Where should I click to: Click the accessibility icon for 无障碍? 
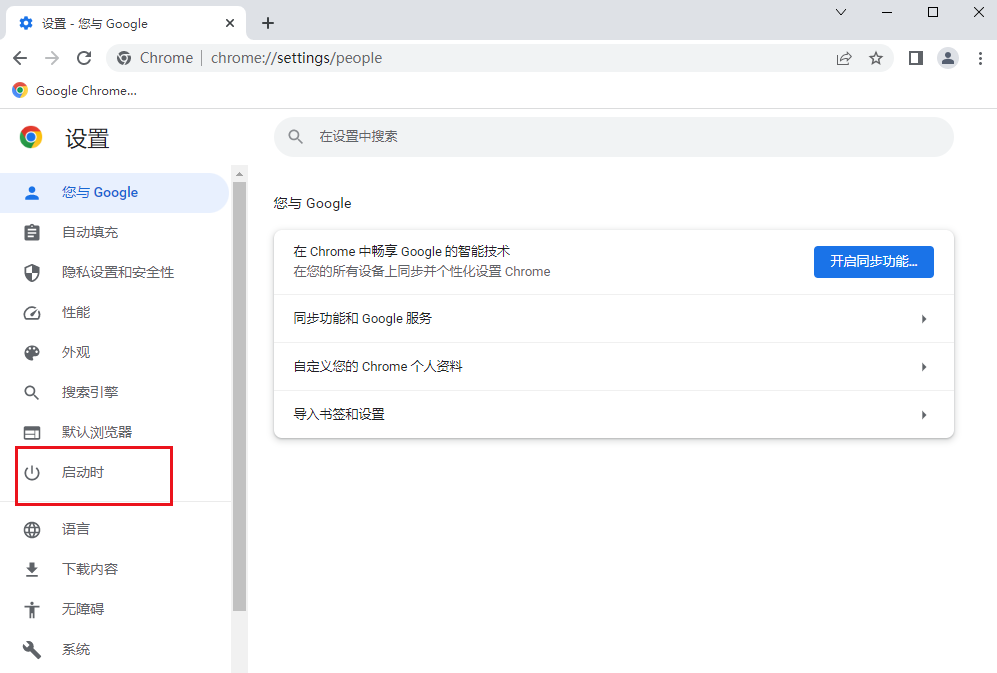[x=32, y=610]
